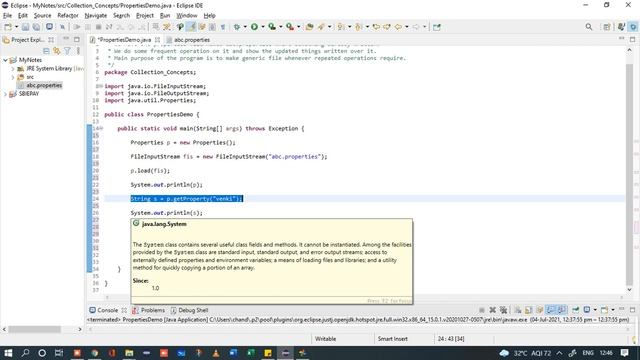Minimize the Project Explorer view
Image resolution: width=640 pixels, height=360 pixels.
66,39
